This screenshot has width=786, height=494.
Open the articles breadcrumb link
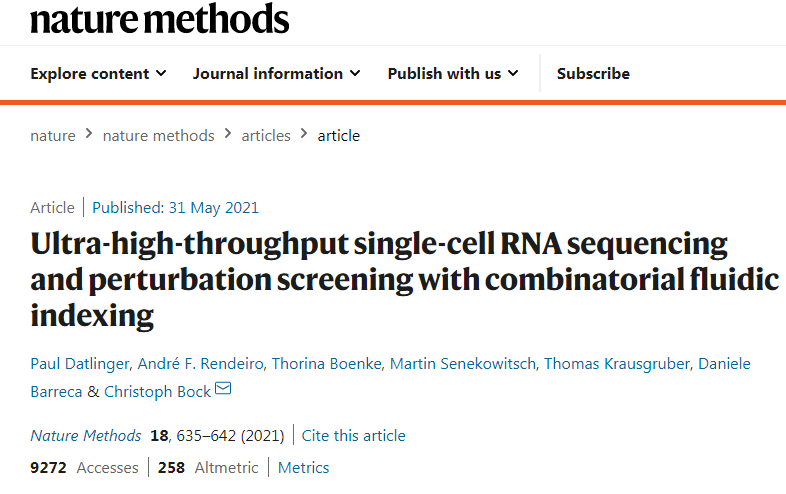click(266, 135)
